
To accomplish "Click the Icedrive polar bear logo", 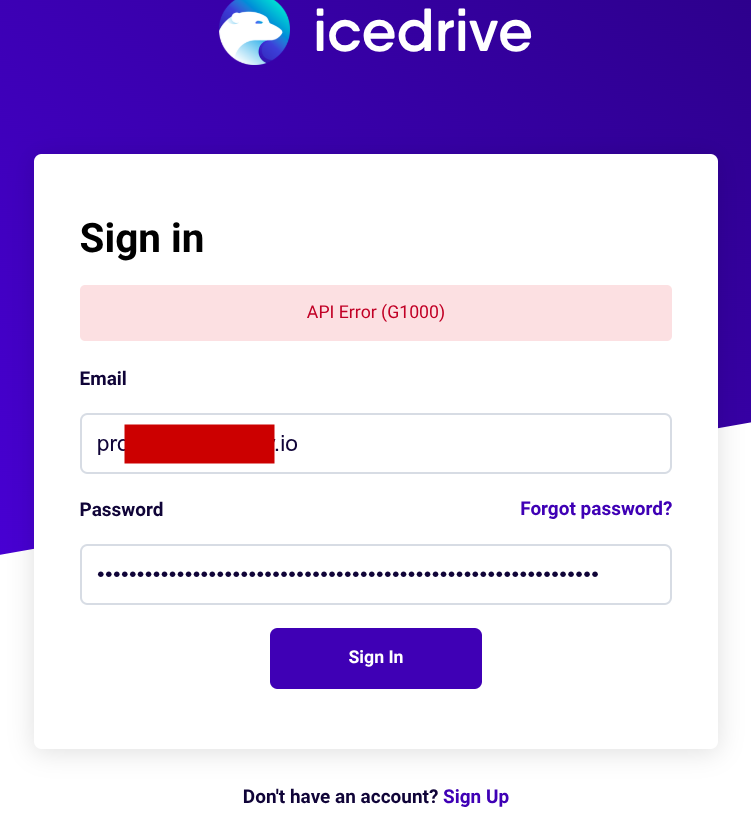I will [x=254, y=30].
